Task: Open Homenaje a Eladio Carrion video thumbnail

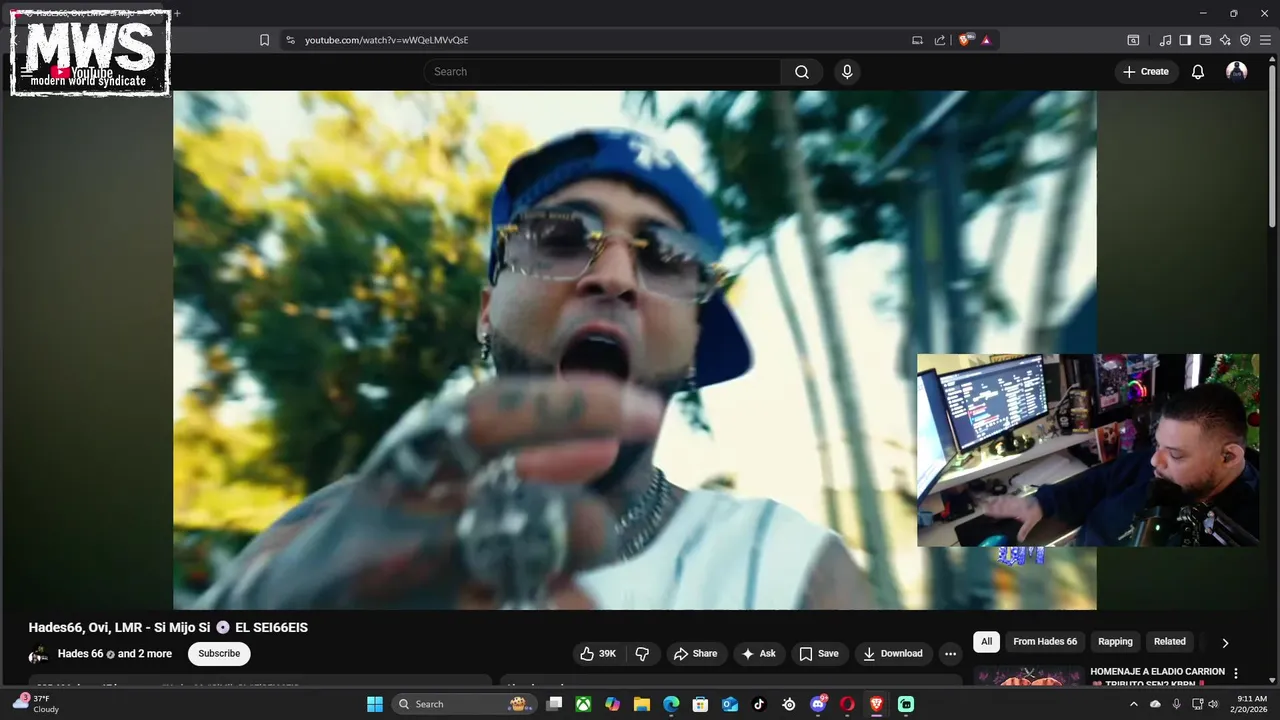Action: click(1029, 677)
